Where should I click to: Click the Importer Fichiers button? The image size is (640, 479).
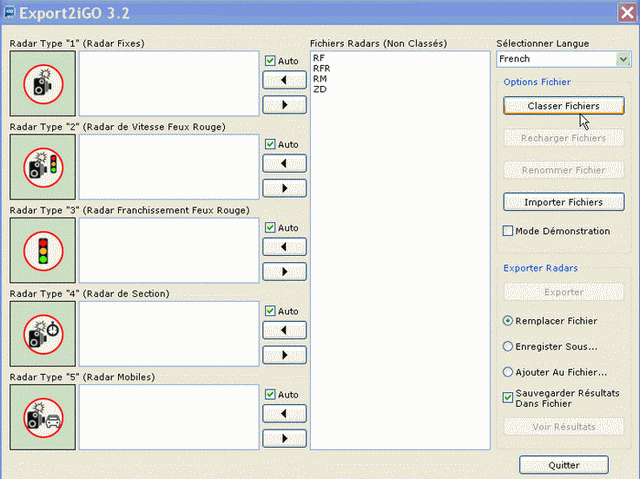coord(563,202)
